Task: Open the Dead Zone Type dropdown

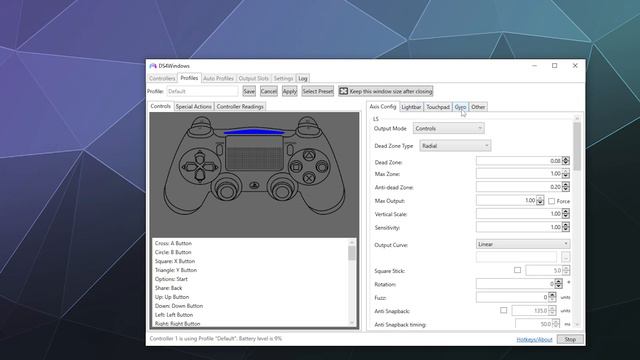Action: tap(455, 146)
